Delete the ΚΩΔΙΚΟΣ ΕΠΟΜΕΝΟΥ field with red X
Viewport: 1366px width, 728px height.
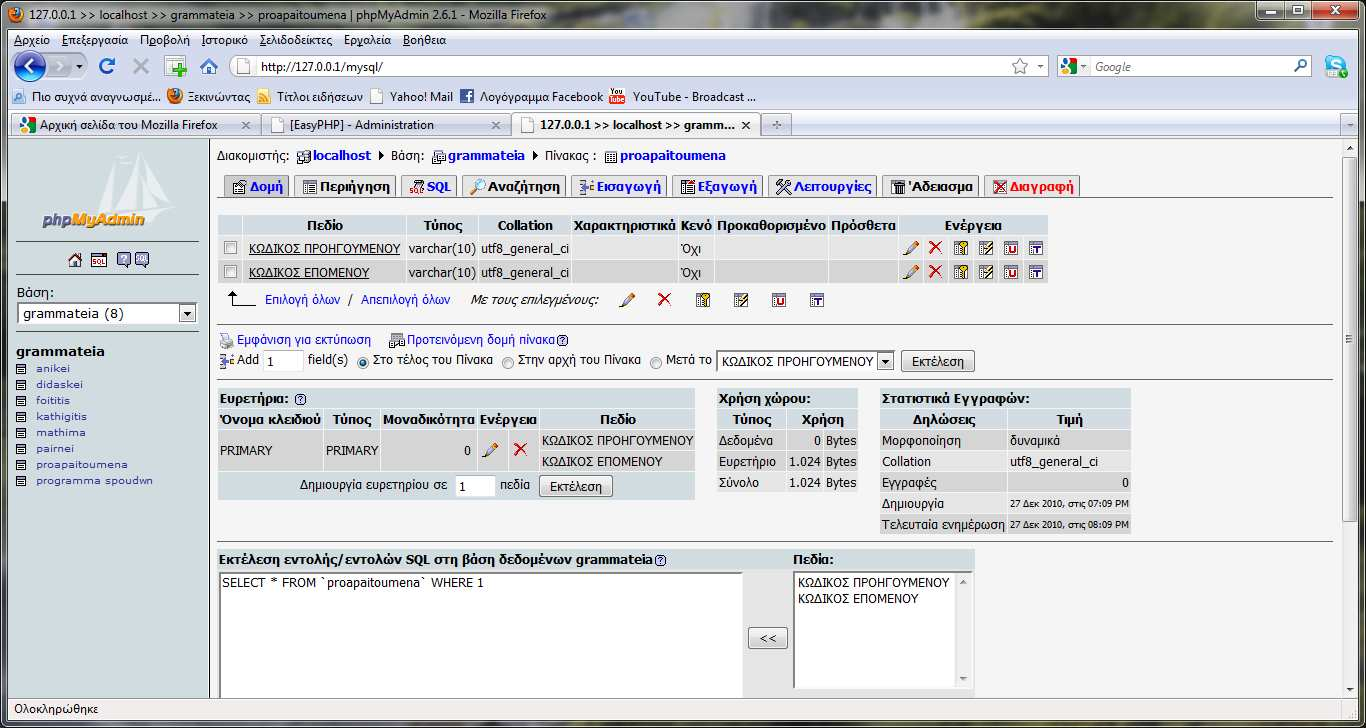pos(935,272)
